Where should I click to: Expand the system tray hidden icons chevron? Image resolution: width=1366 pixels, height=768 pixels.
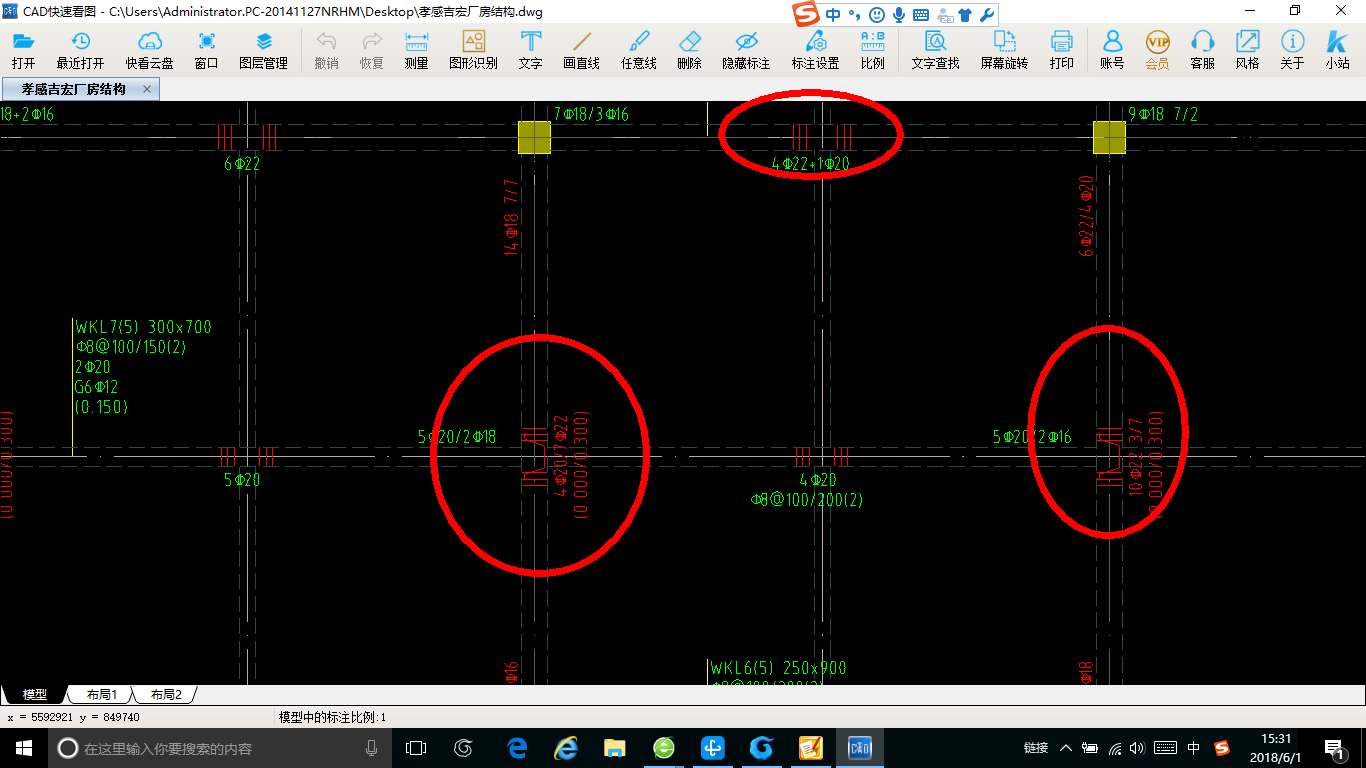[x=1066, y=748]
